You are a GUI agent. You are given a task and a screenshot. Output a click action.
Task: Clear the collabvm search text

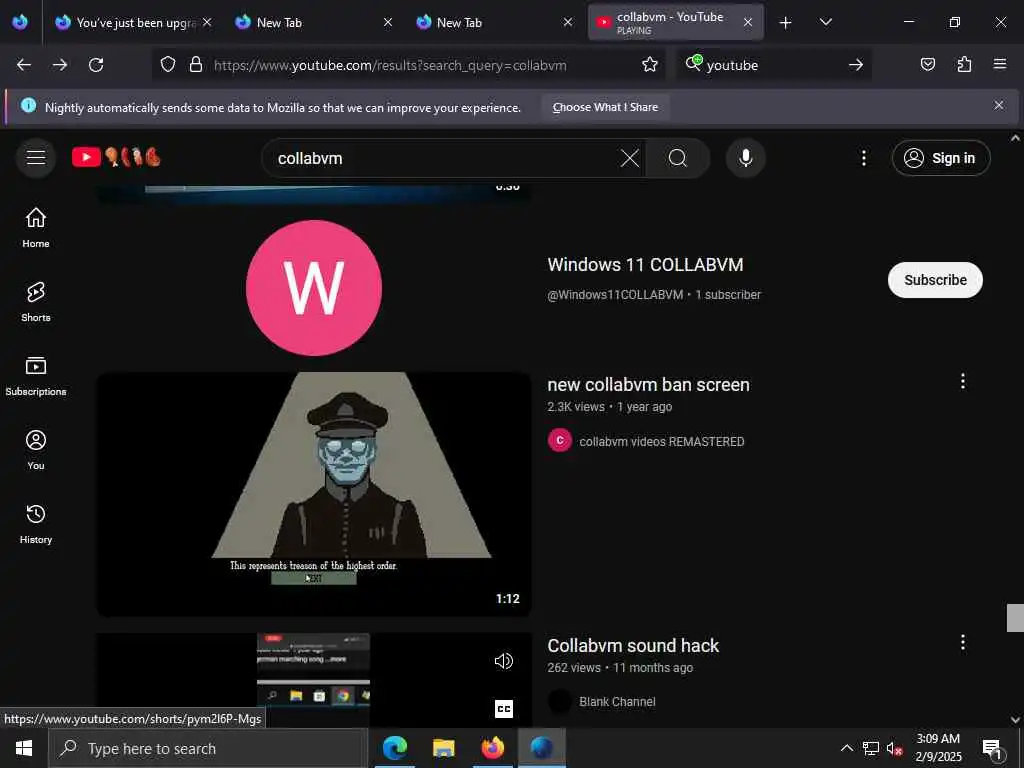[x=630, y=158]
